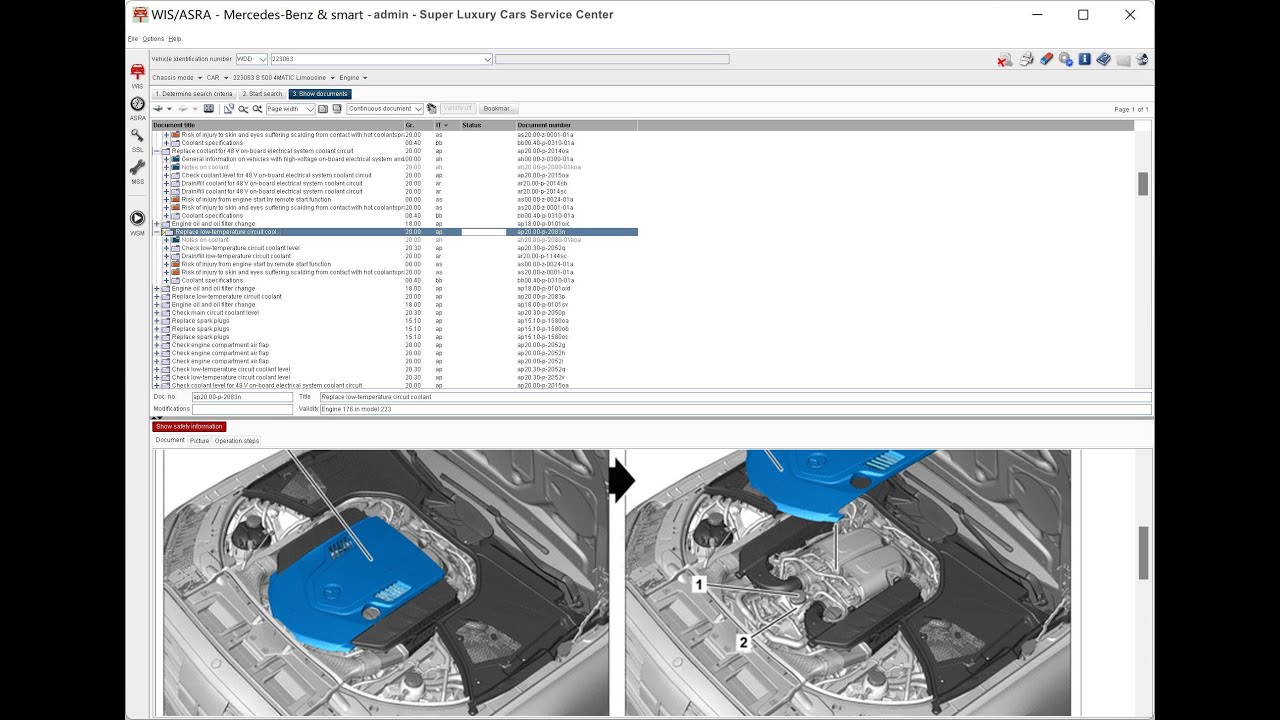Viewport: 1280px width, 720px height.
Task: Click the Validity off button
Action: (457, 109)
